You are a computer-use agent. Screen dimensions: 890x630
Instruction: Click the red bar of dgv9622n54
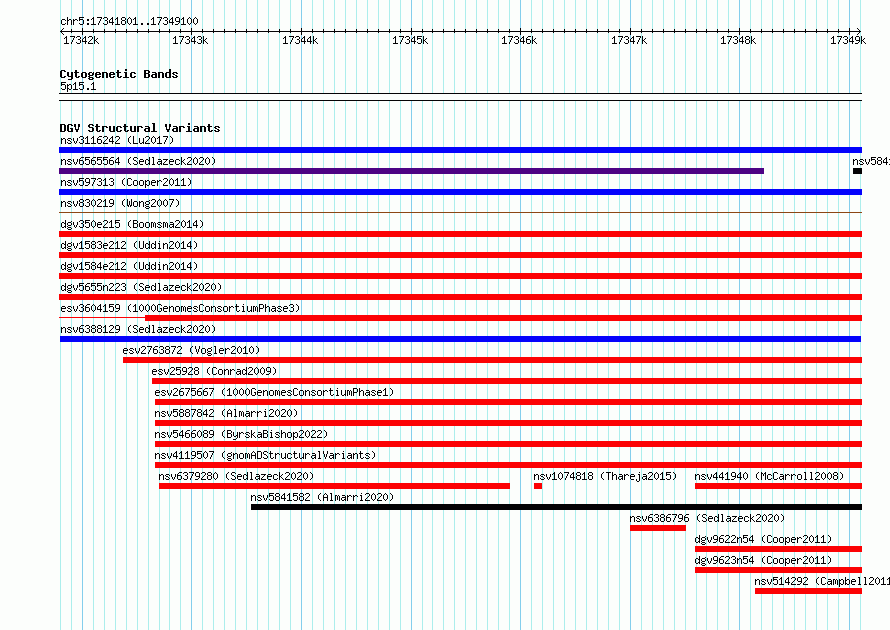[x=778, y=549]
